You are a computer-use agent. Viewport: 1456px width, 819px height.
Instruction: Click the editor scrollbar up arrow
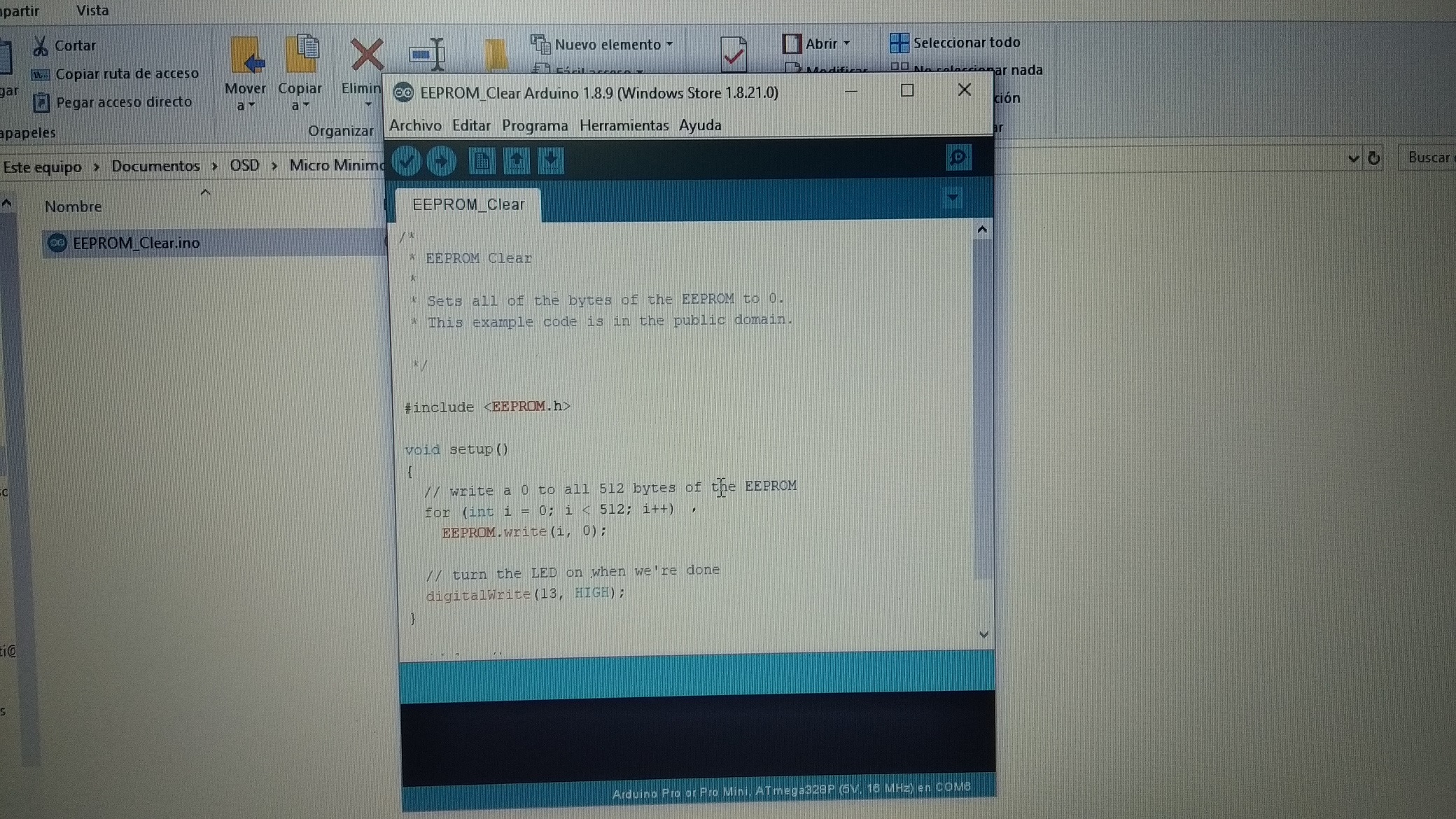coord(982,230)
